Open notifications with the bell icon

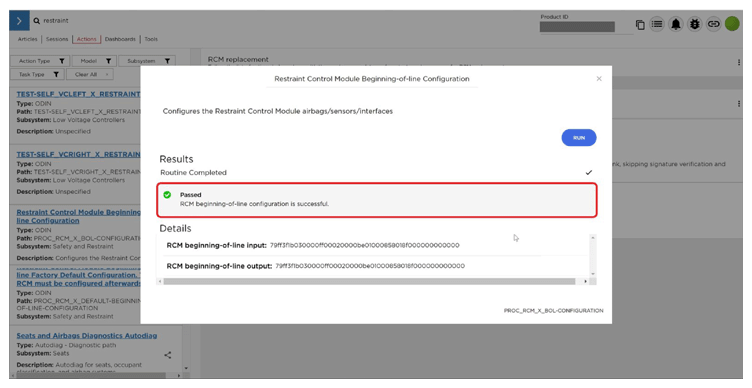676,24
